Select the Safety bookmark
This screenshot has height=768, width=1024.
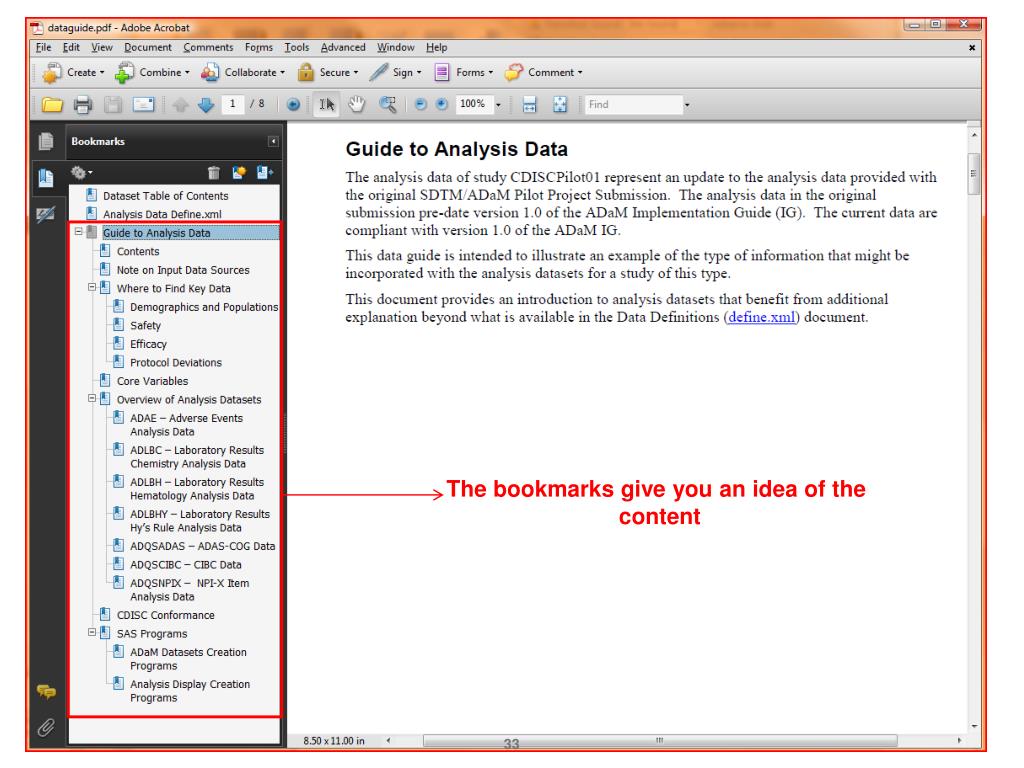[145, 325]
